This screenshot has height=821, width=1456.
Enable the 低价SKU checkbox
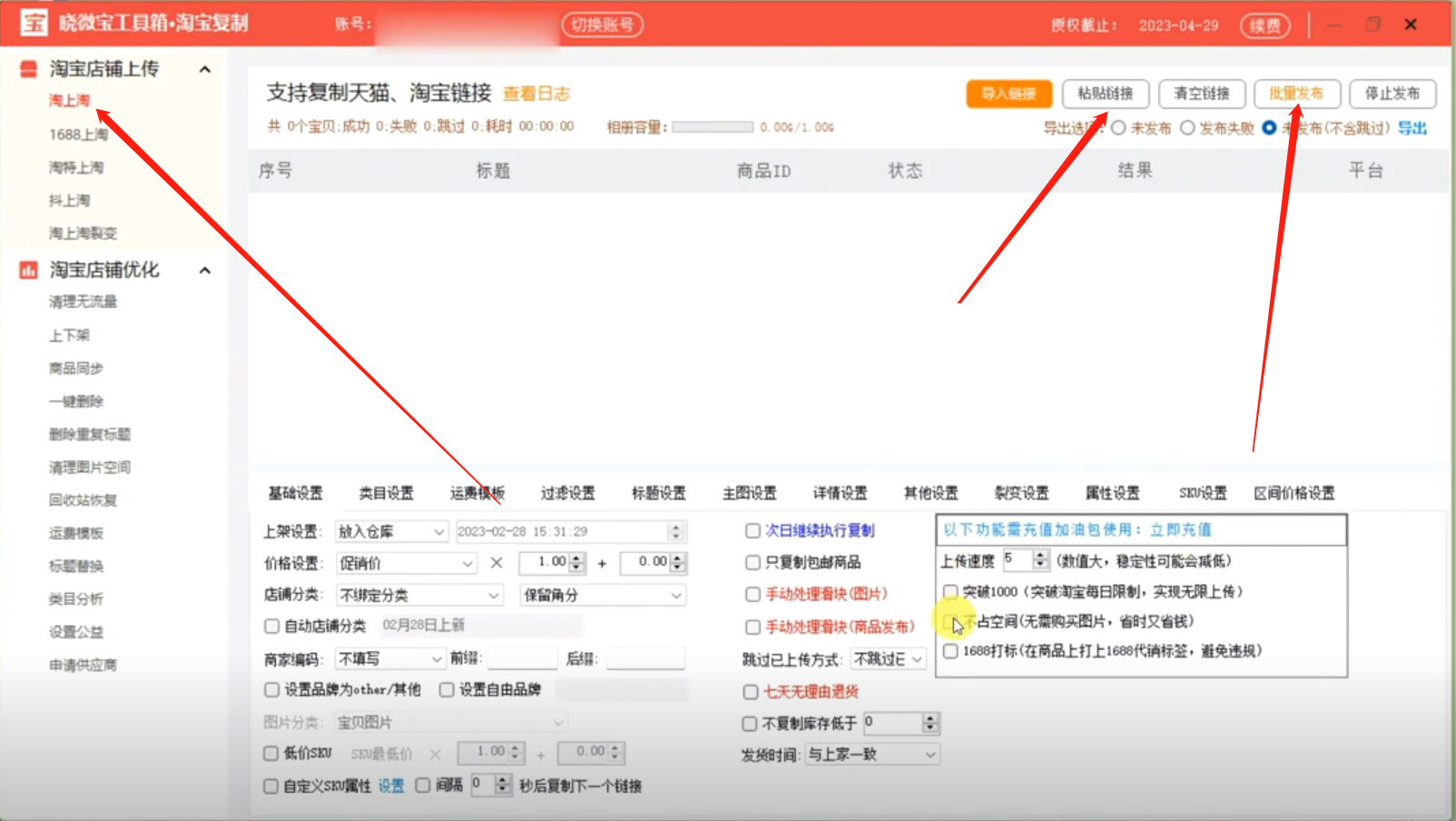[x=271, y=753]
